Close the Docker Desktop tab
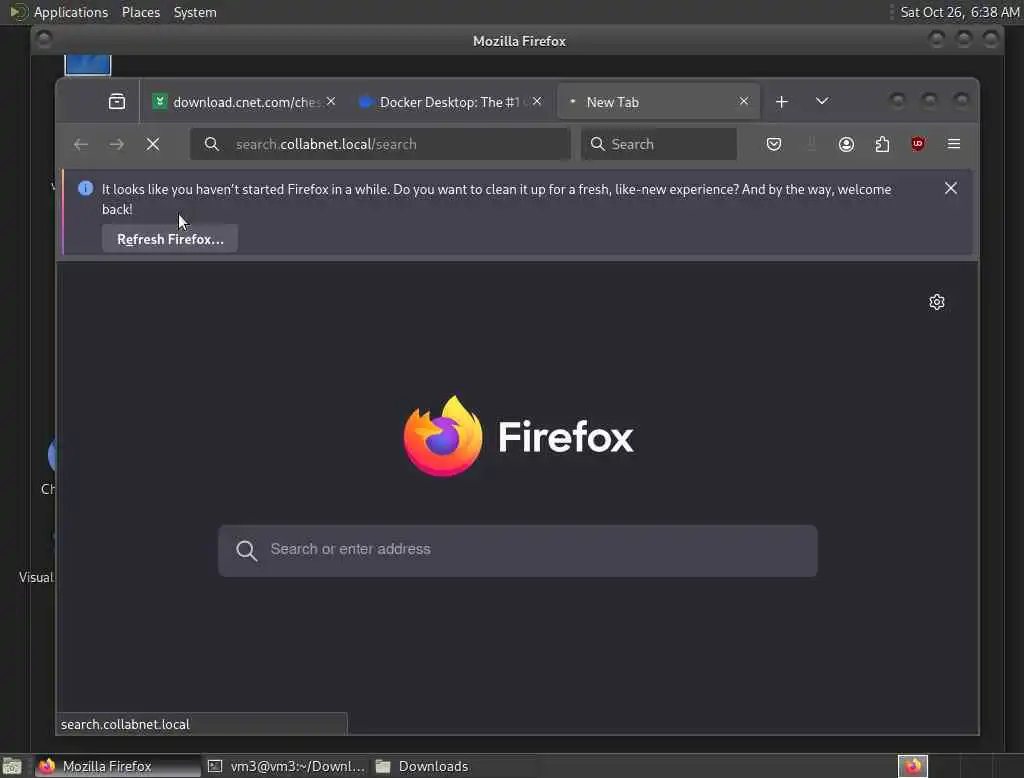 click(x=537, y=101)
